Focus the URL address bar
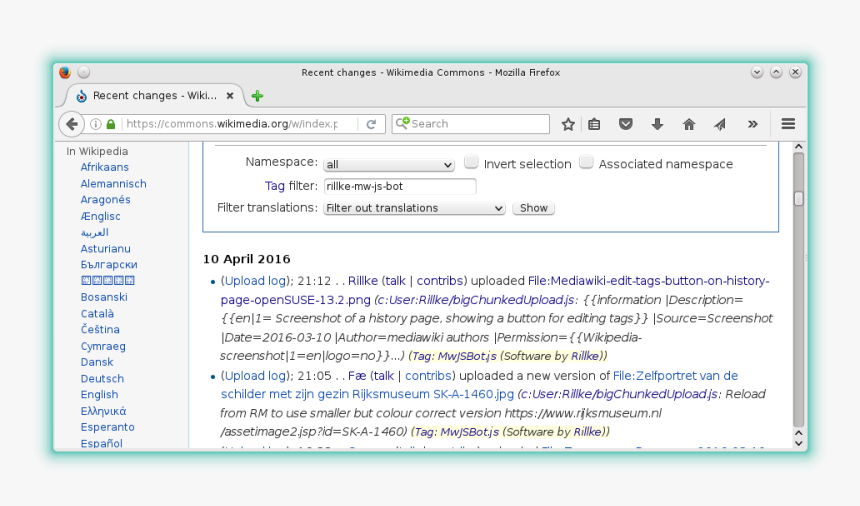 point(232,124)
